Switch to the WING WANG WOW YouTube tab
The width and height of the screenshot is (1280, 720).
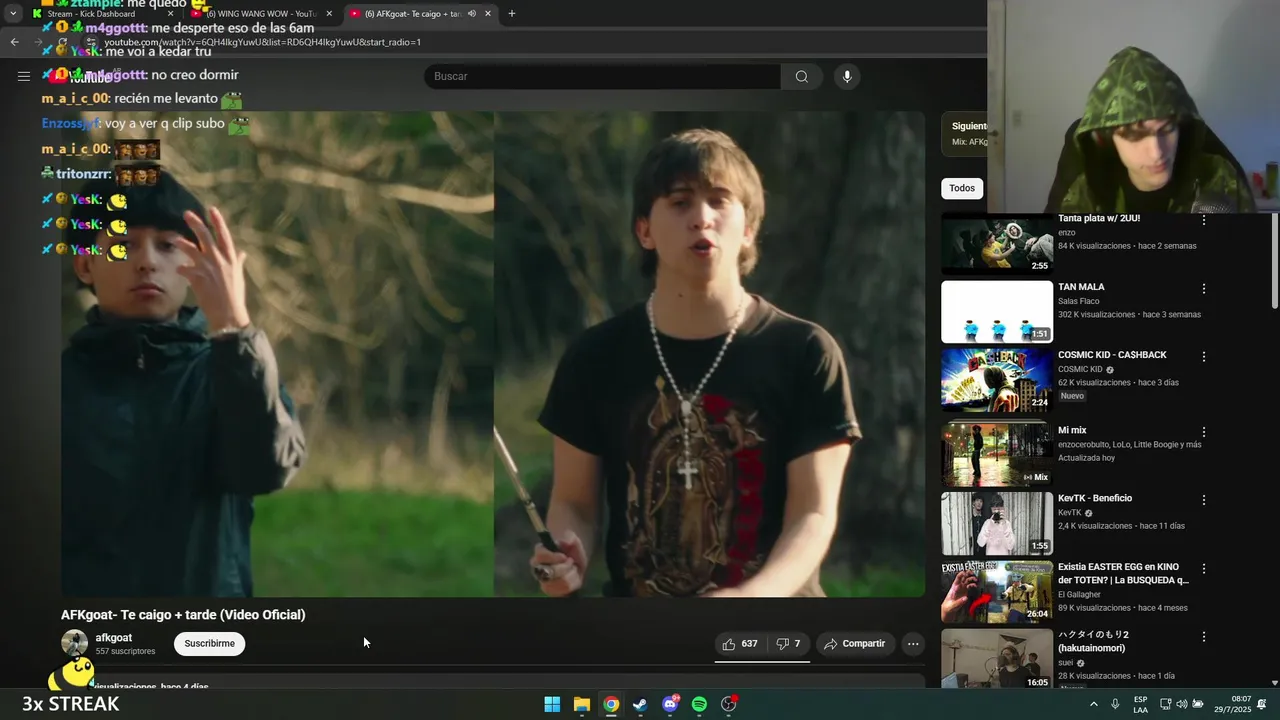click(260, 14)
